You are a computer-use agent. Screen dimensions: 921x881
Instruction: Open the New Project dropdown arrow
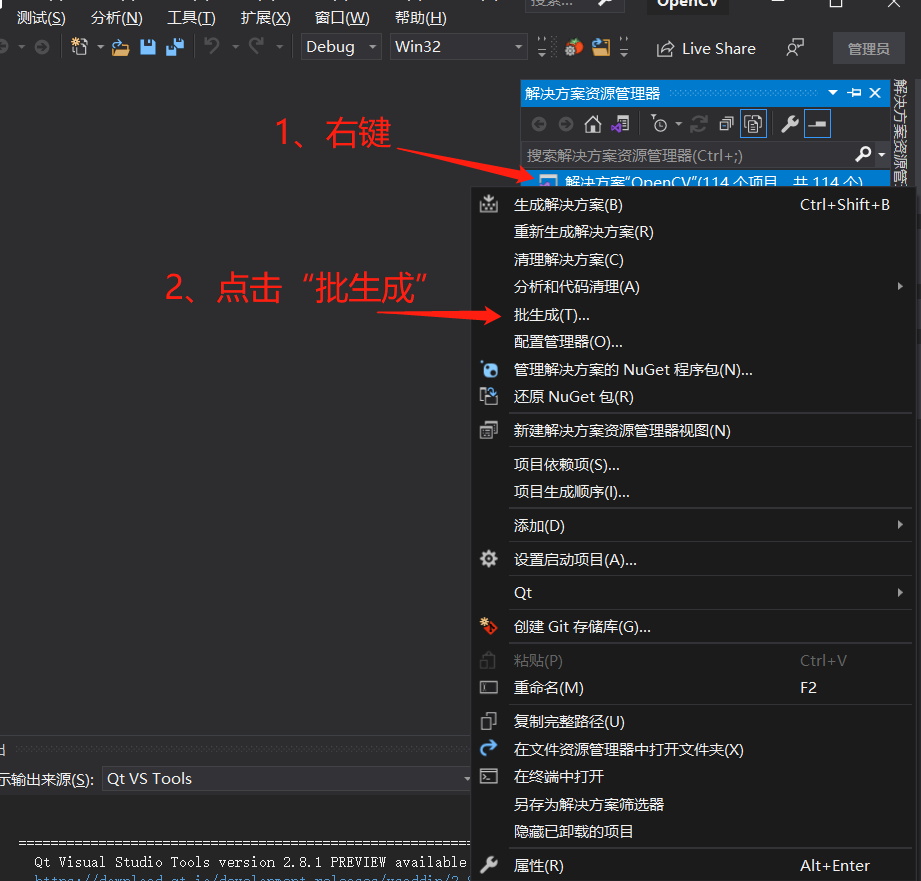click(100, 46)
